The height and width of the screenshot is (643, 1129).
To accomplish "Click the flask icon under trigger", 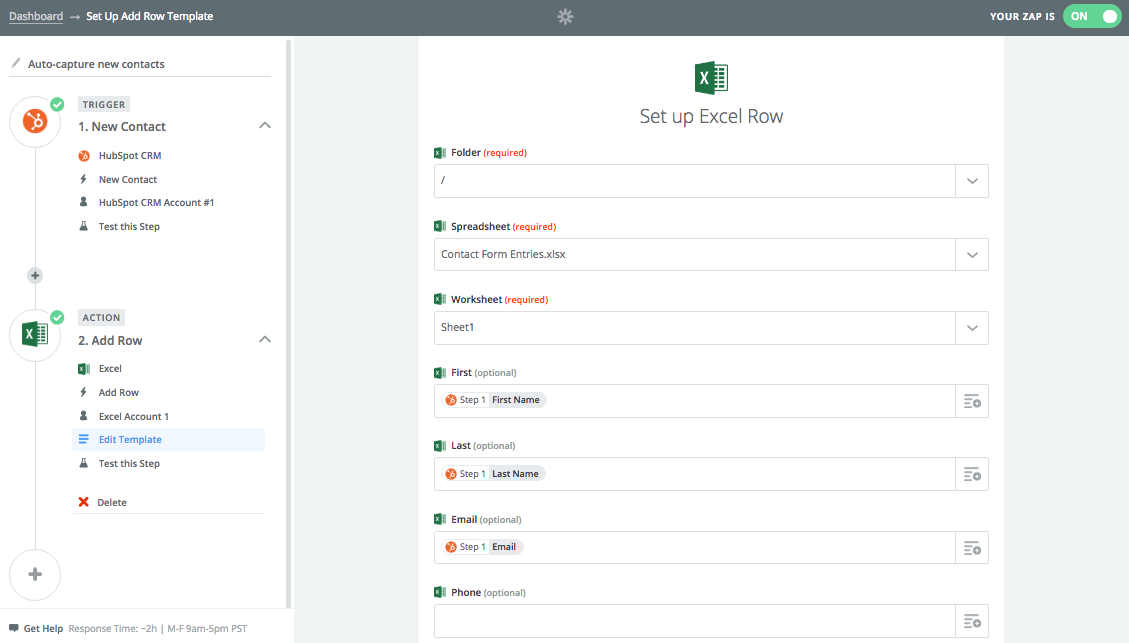I will (84, 226).
